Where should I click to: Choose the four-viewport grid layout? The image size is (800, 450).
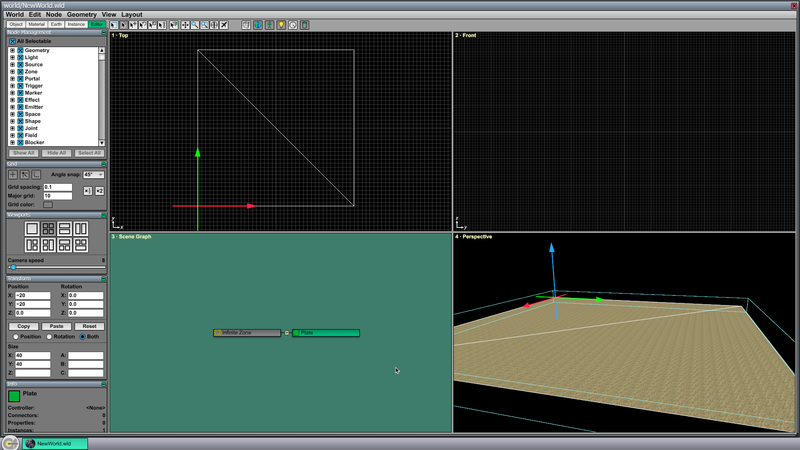tap(48, 229)
